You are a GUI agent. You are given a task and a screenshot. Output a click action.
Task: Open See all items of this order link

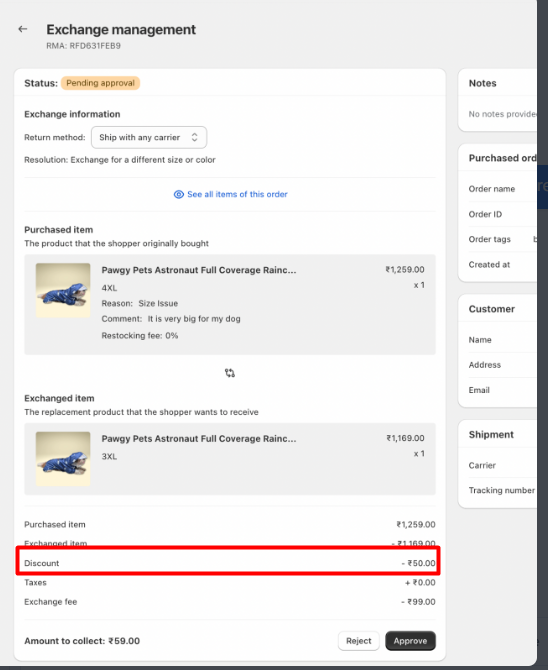237,194
